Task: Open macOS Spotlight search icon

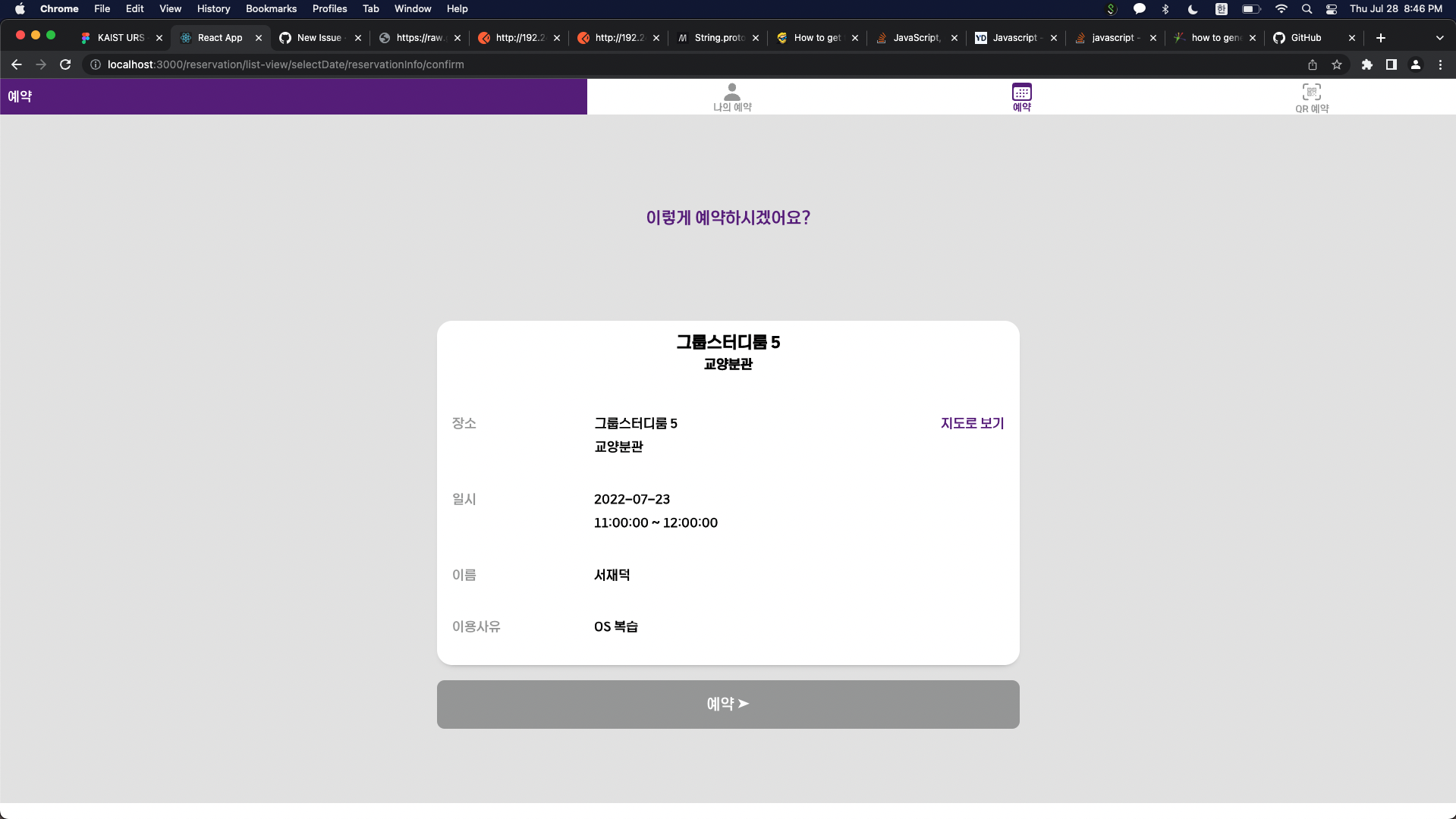Action: click(x=1307, y=9)
